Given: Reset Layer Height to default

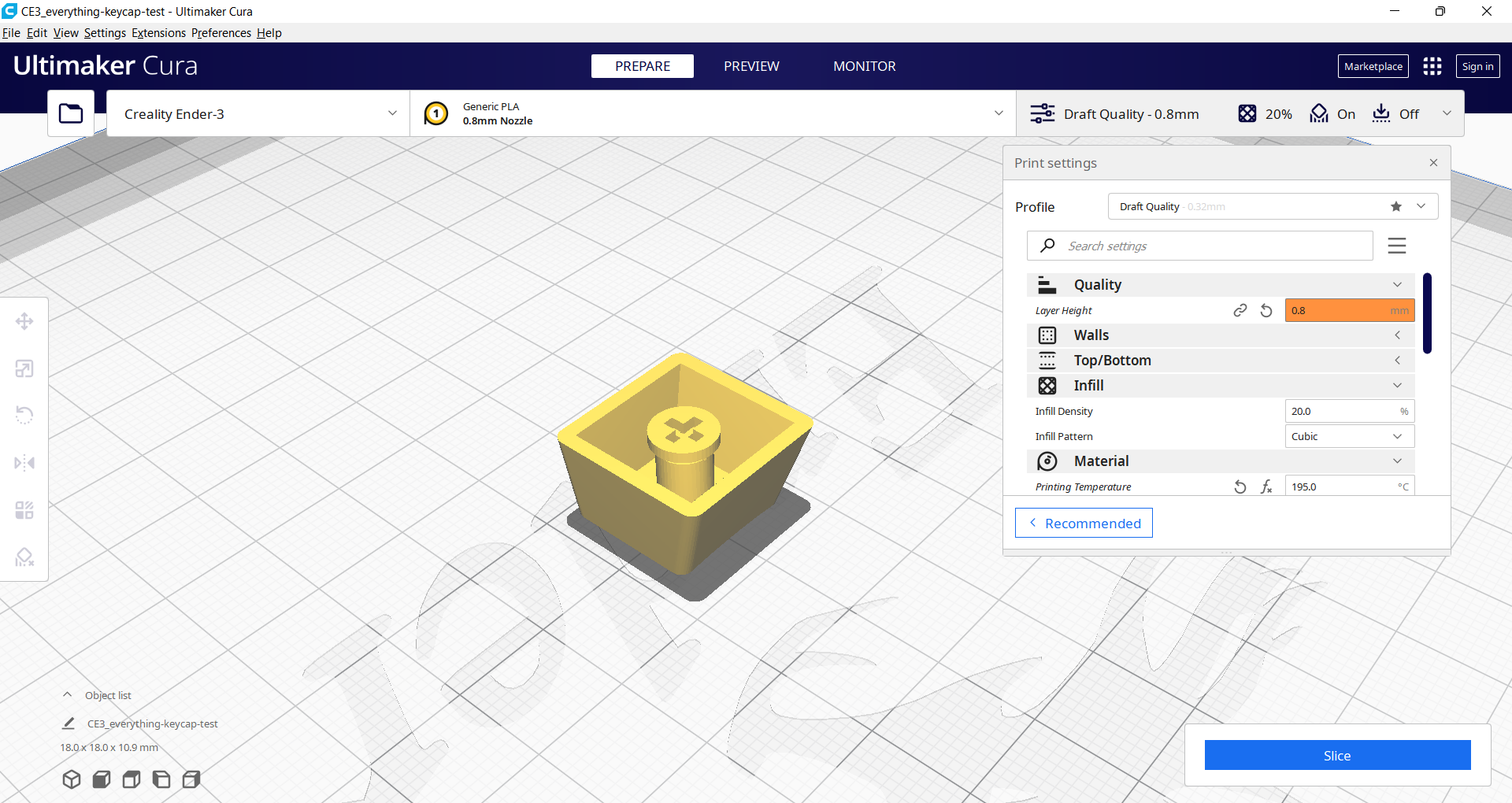Looking at the screenshot, I should point(1266,311).
